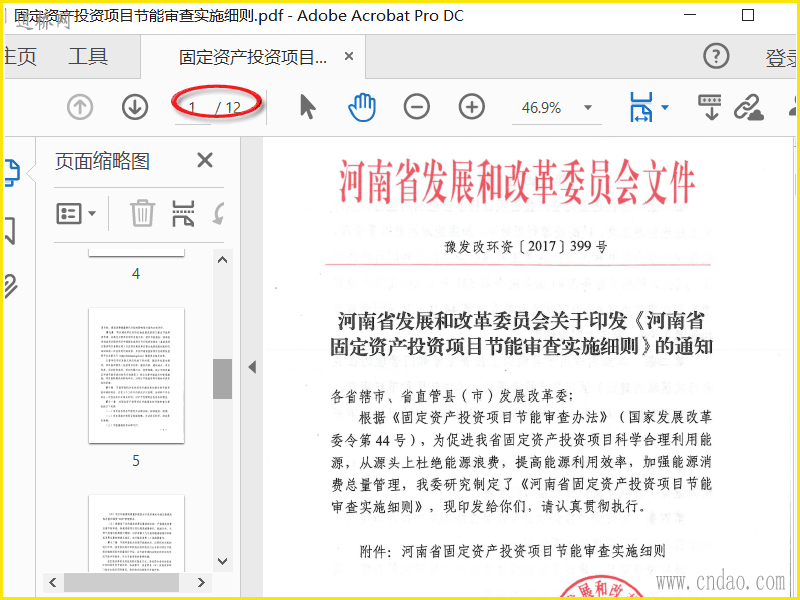The image size is (800, 600).
Task: Click the thumbnail horizontal scroll left arrow
Action: (53, 582)
